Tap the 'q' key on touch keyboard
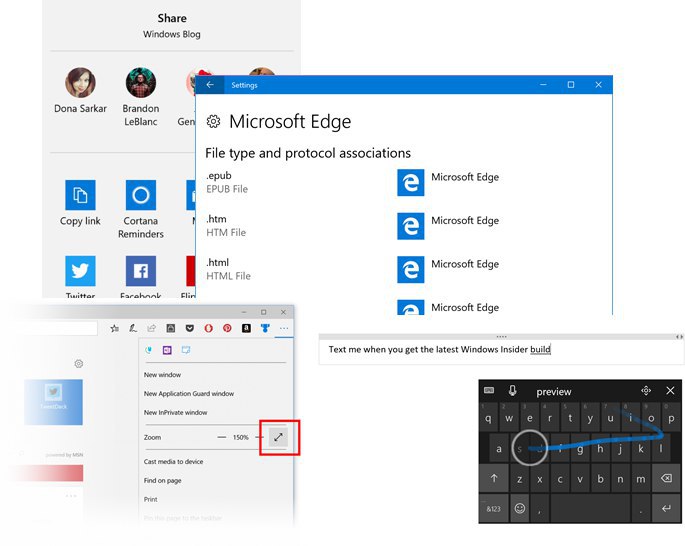Viewport: 685px width, 546px height. click(x=488, y=418)
